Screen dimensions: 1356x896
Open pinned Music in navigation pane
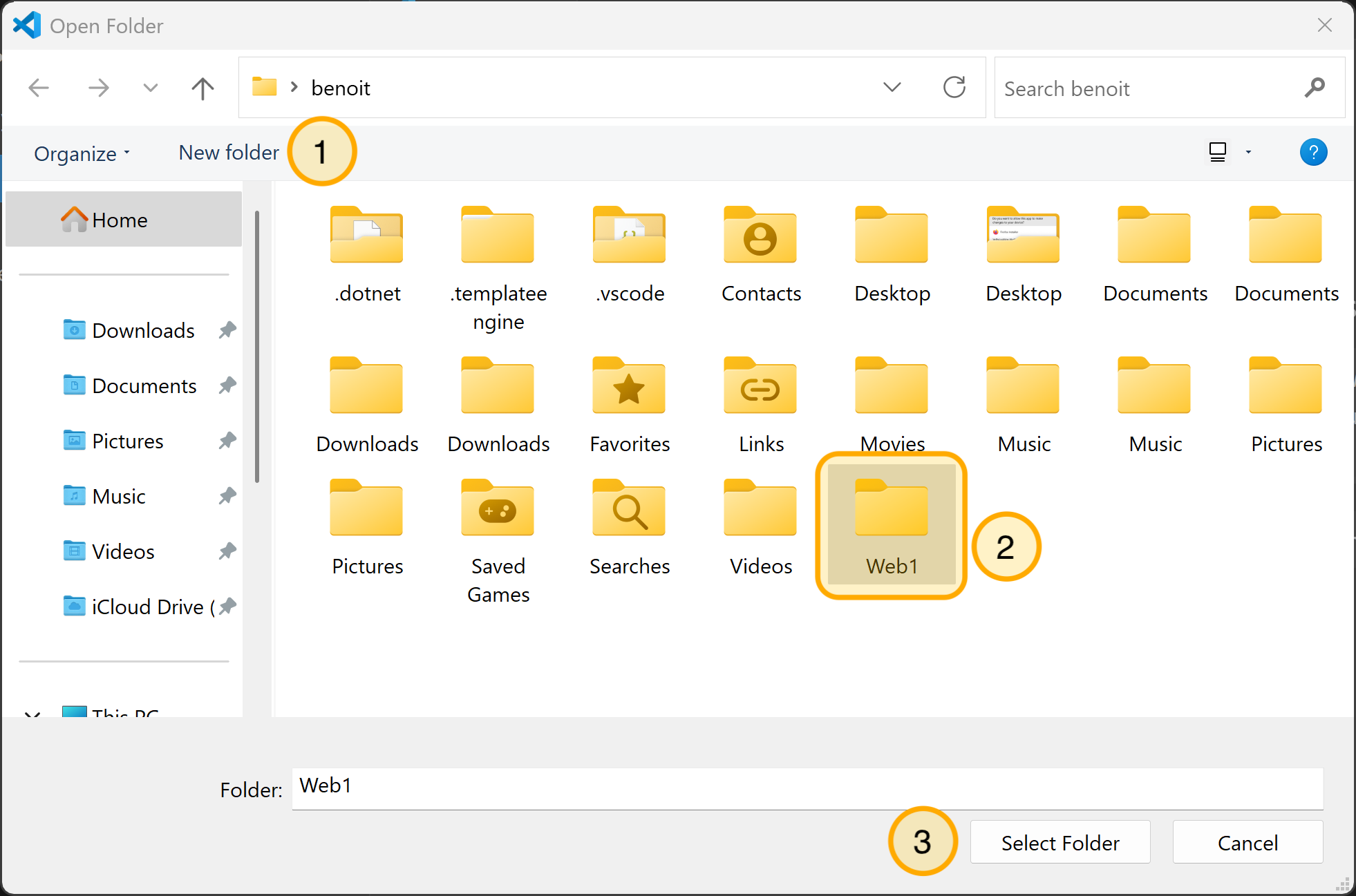pos(104,496)
